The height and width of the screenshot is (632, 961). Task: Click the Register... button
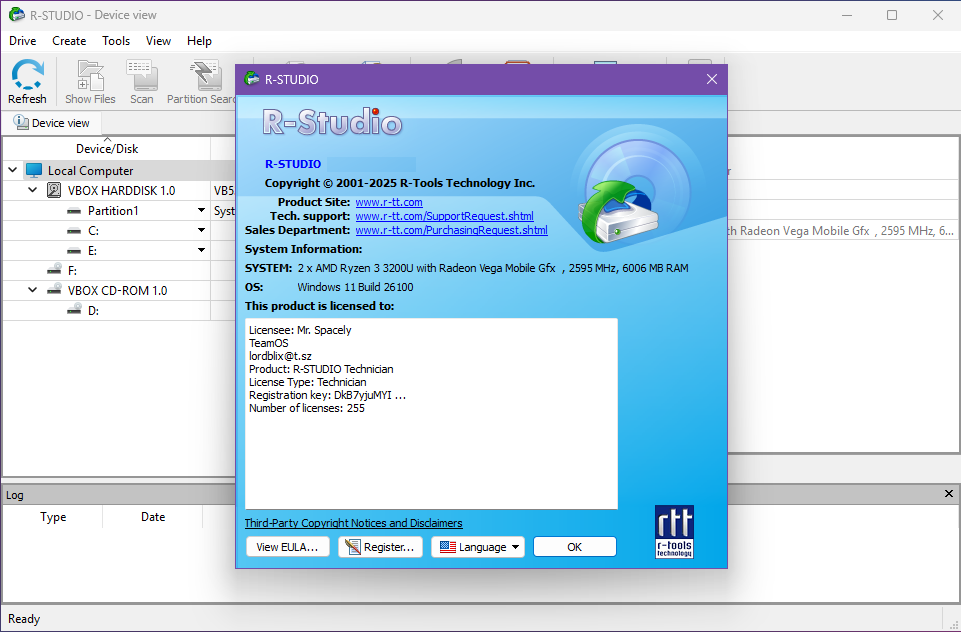point(380,547)
